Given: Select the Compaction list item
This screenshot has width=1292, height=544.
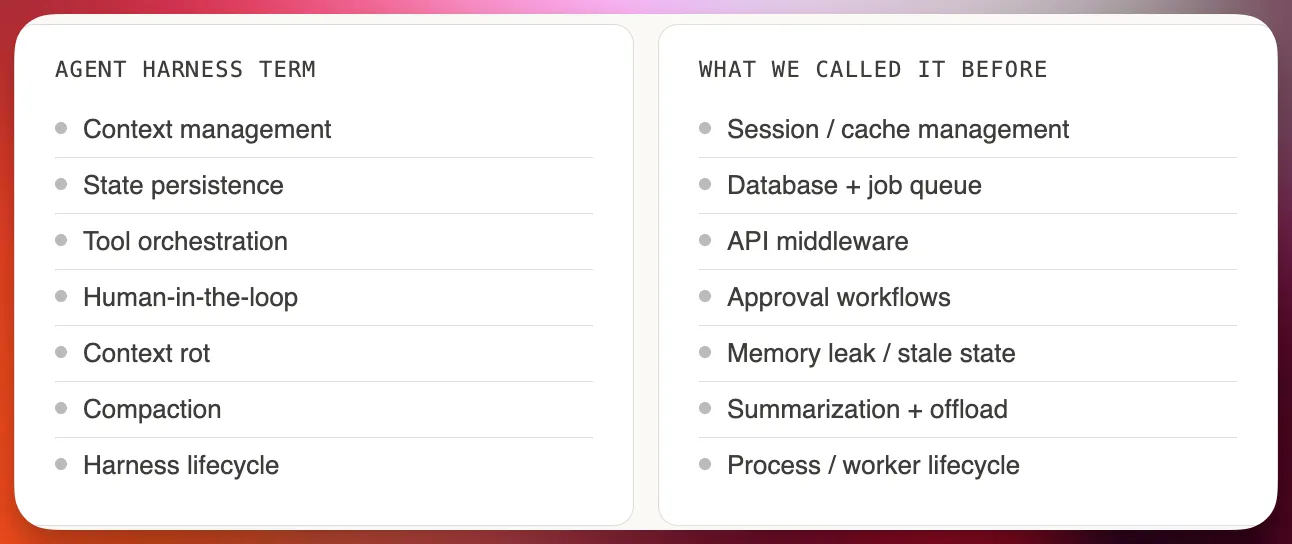Looking at the screenshot, I should (x=324, y=409).
